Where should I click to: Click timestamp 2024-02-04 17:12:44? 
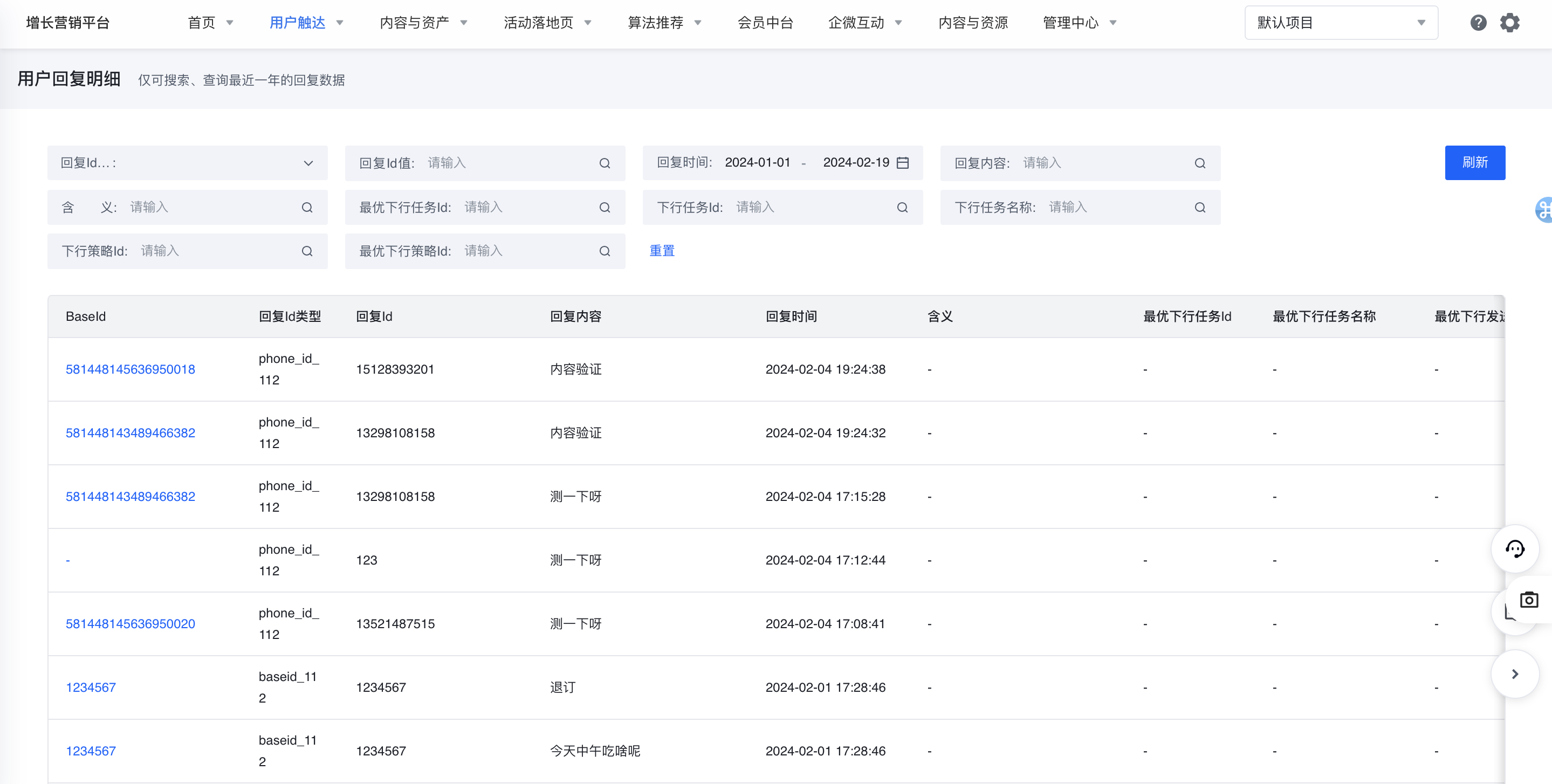[826, 560]
